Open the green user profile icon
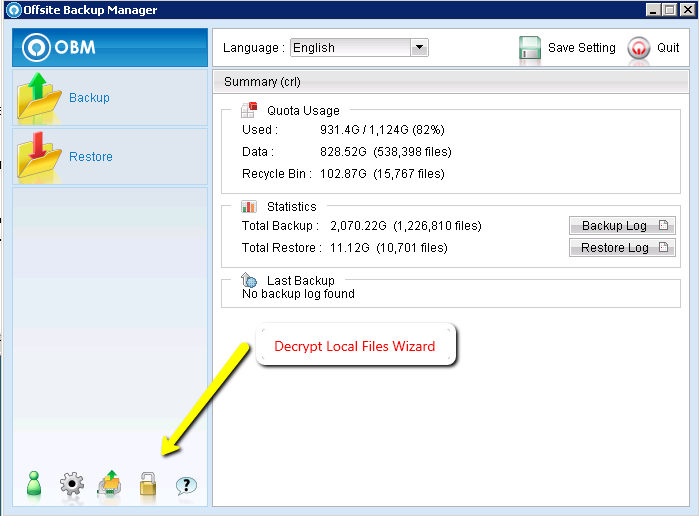 point(34,485)
